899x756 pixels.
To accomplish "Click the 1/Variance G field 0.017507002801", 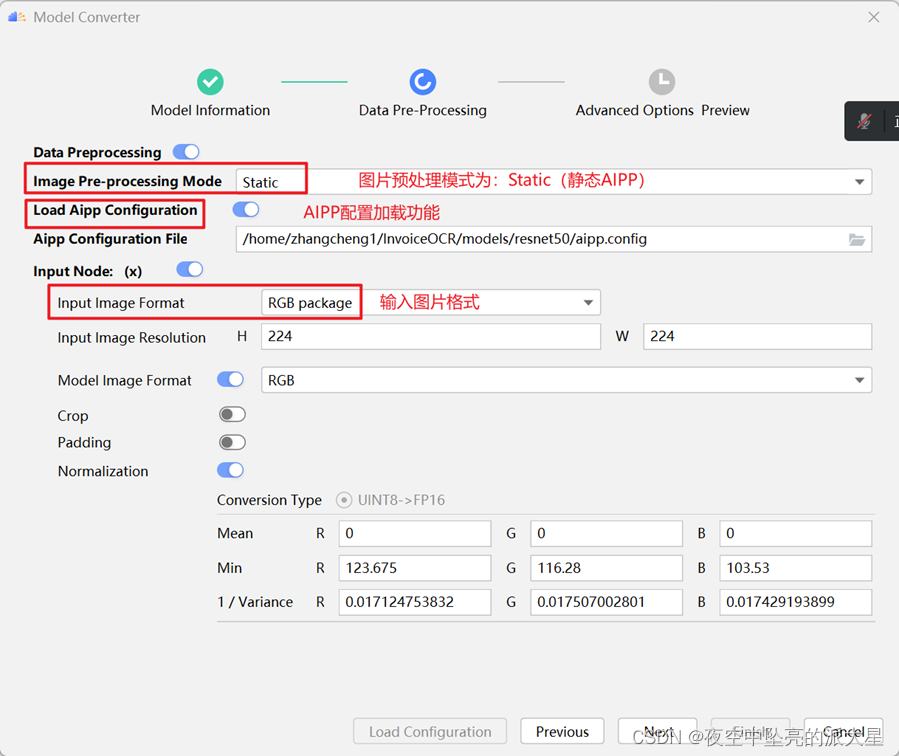I will pos(606,602).
